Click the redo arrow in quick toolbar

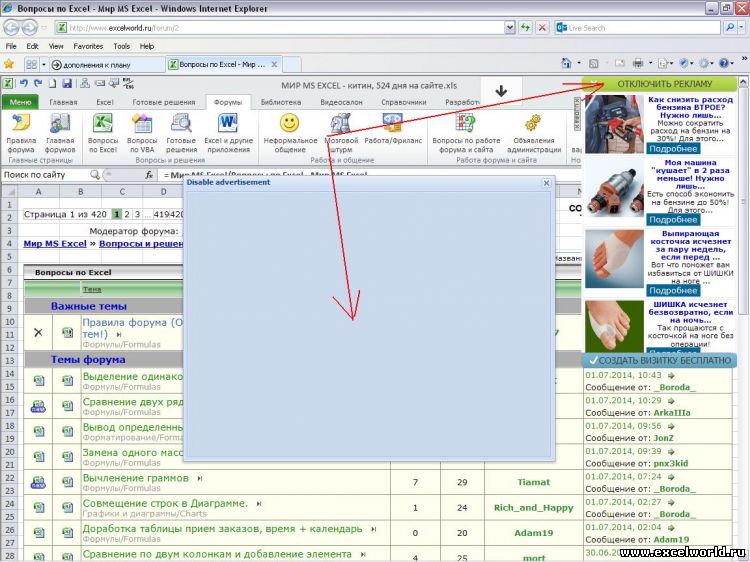38,83
